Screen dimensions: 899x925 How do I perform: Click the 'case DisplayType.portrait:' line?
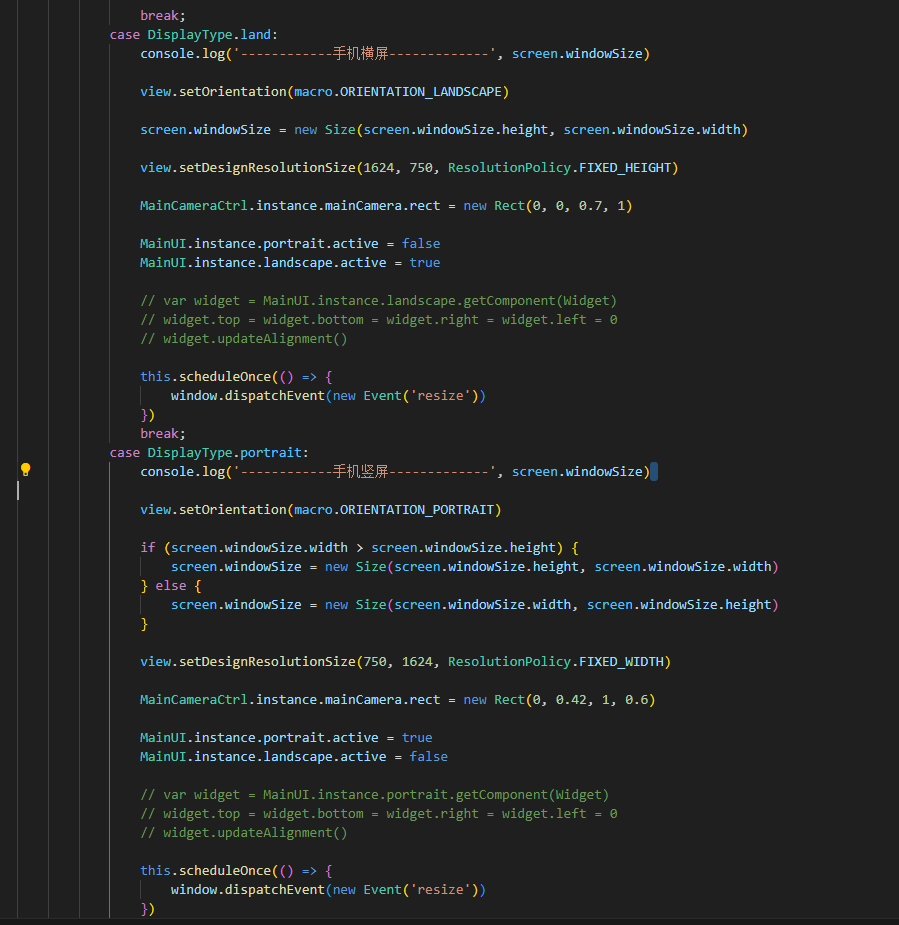point(209,452)
